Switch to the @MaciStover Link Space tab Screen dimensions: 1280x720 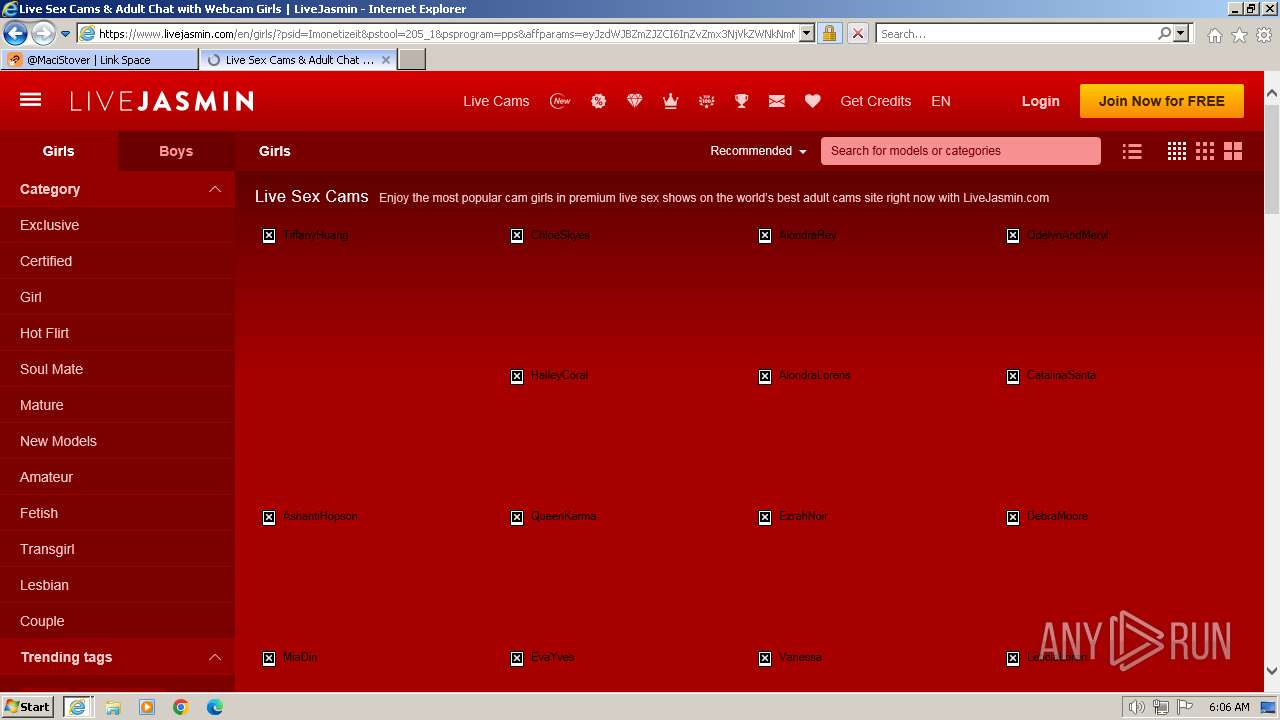point(99,59)
